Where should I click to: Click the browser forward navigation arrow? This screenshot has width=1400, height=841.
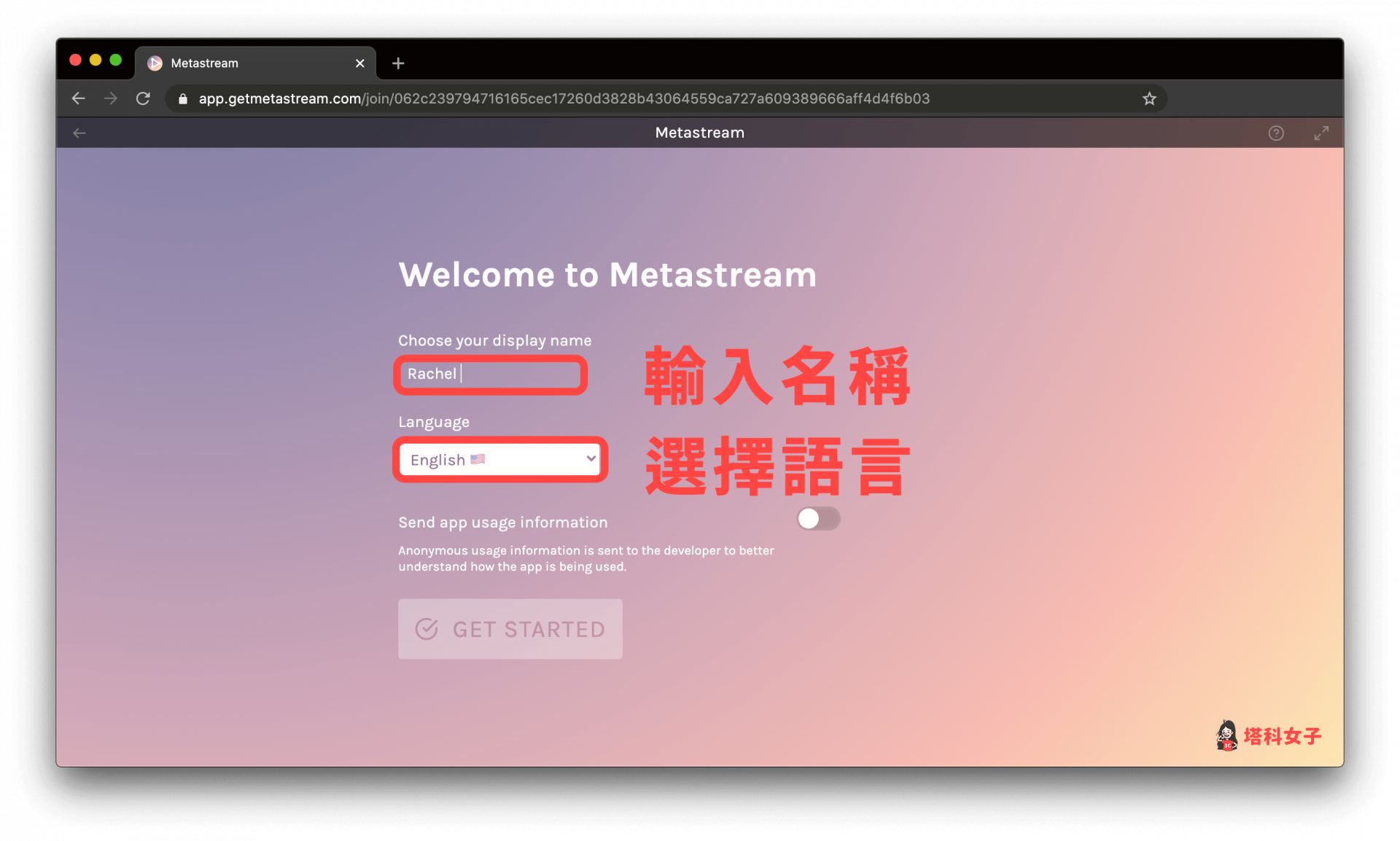tap(110, 98)
